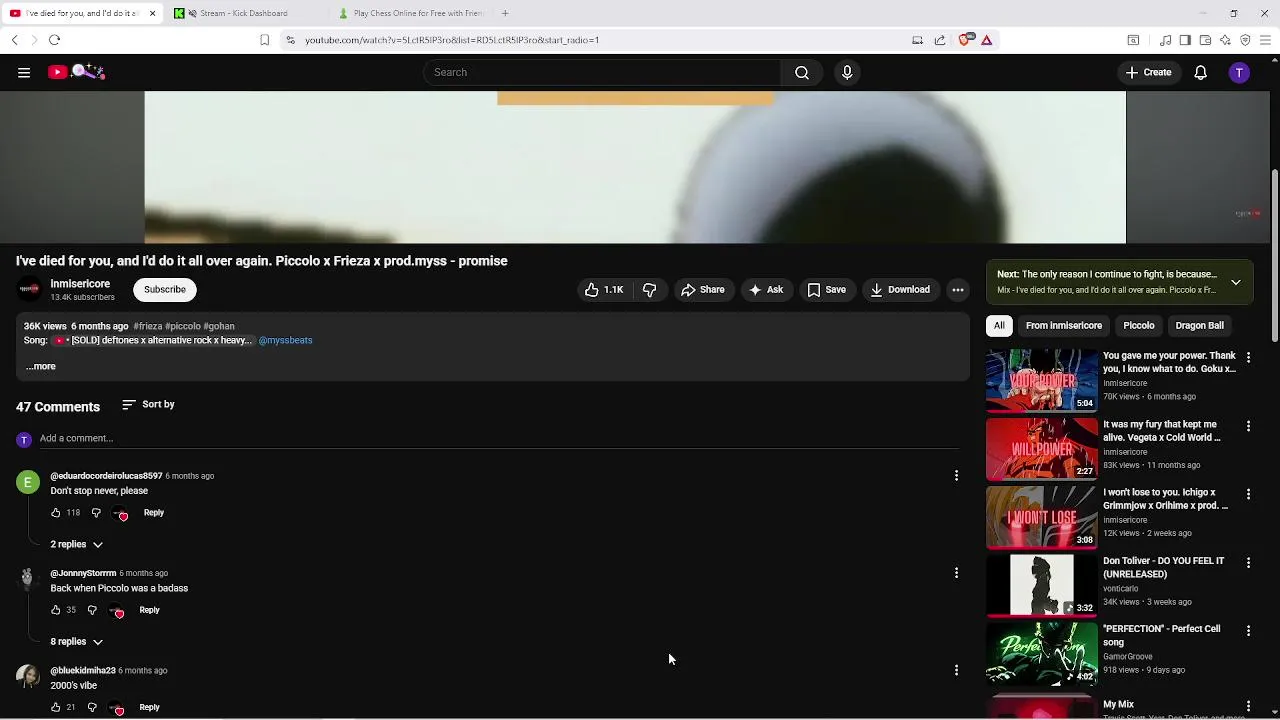This screenshot has height=720, width=1280.
Task: Like bluekidmiha23's comment
Action: coord(55,707)
